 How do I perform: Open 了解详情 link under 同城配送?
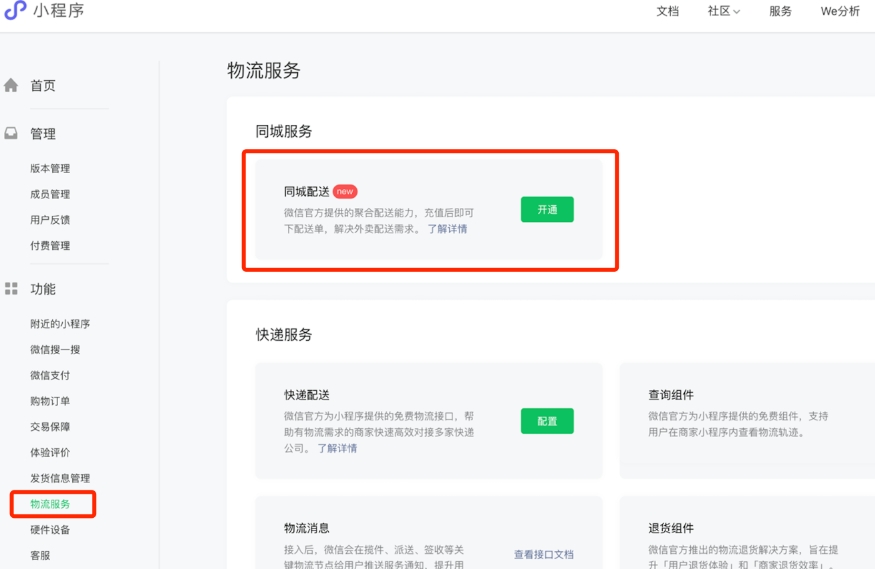[x=448, y=229]
